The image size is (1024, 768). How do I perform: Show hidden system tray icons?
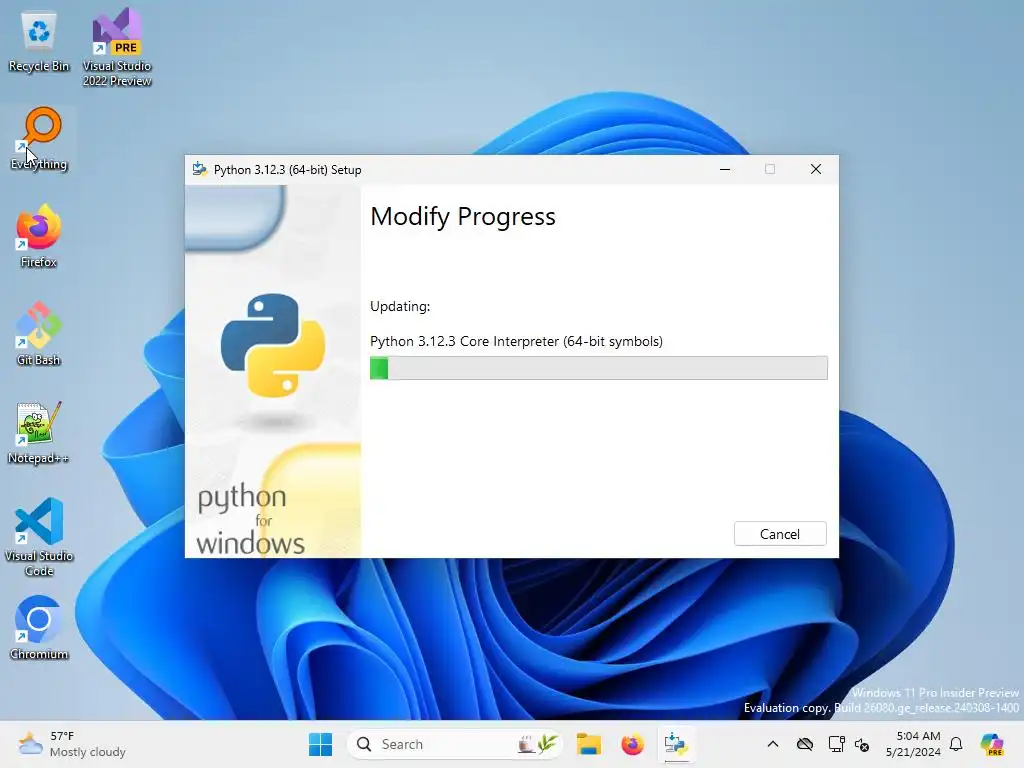773,744
